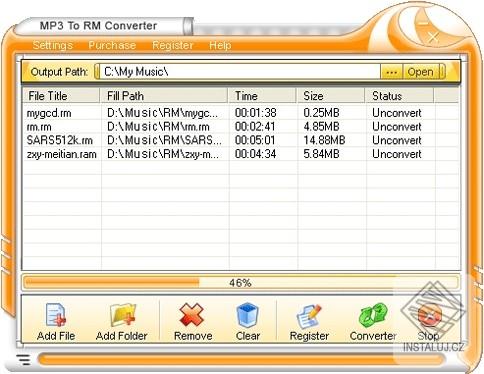Click the 46% conversion progress bar
The image size is (484, 374).
[x=241, y=283]
